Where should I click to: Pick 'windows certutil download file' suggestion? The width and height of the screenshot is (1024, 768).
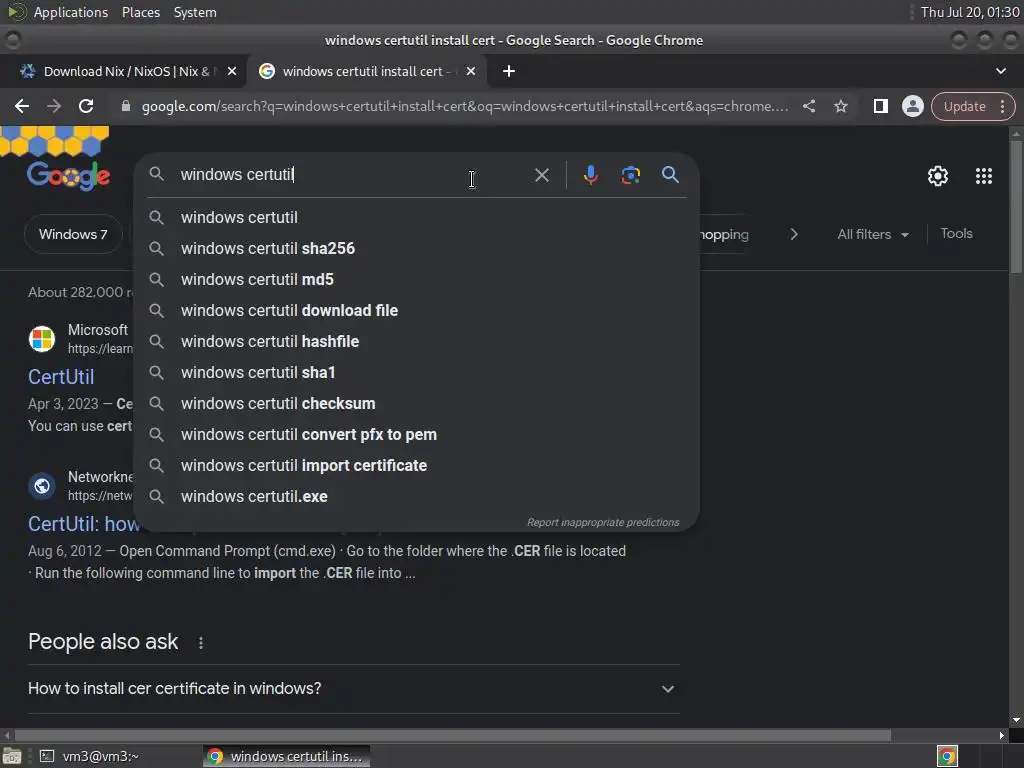point(417,311)
